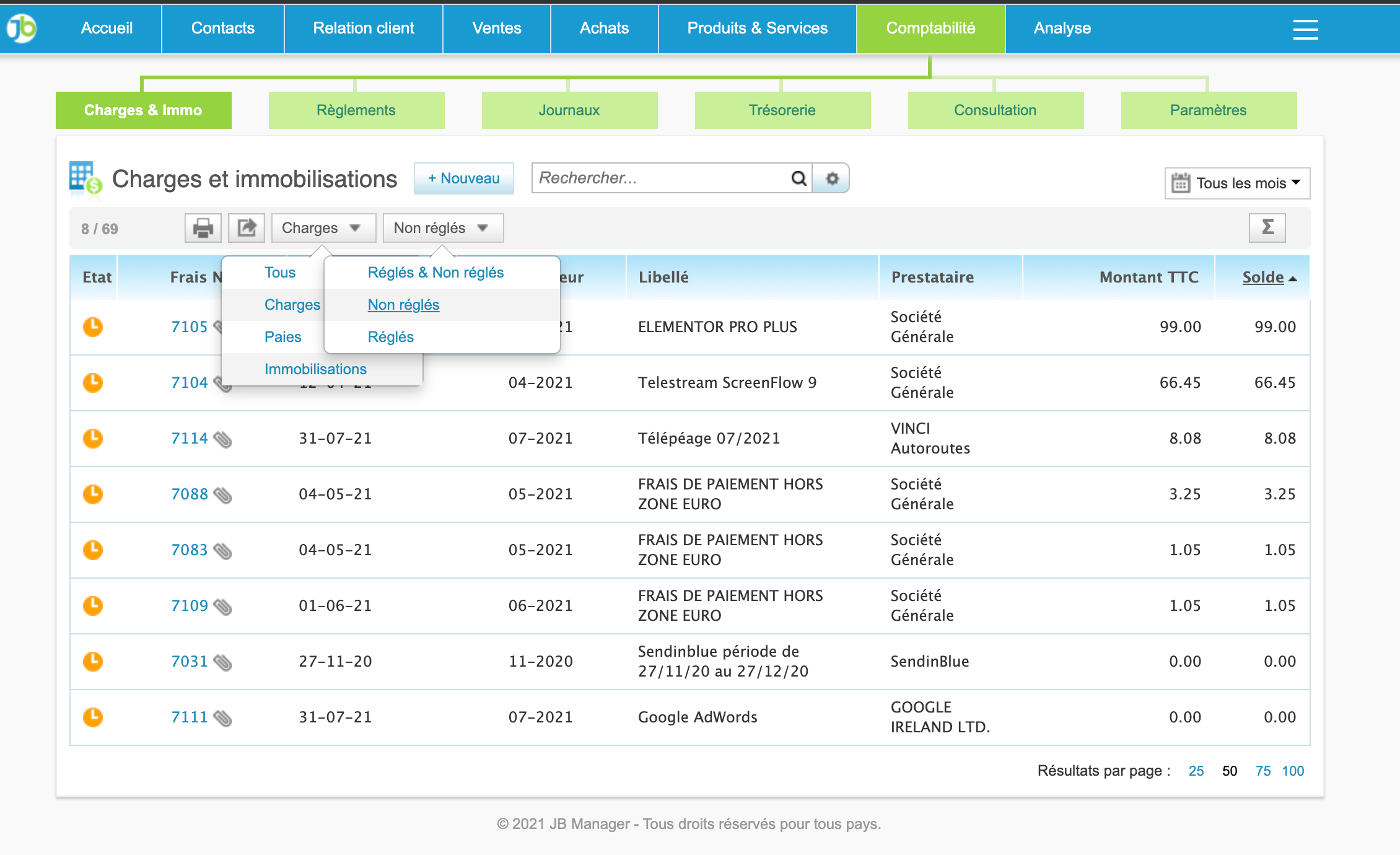Viewport: 1400px width, 855px height.
Task: Click the export/share icon next to print
Action: pos(246,227)
